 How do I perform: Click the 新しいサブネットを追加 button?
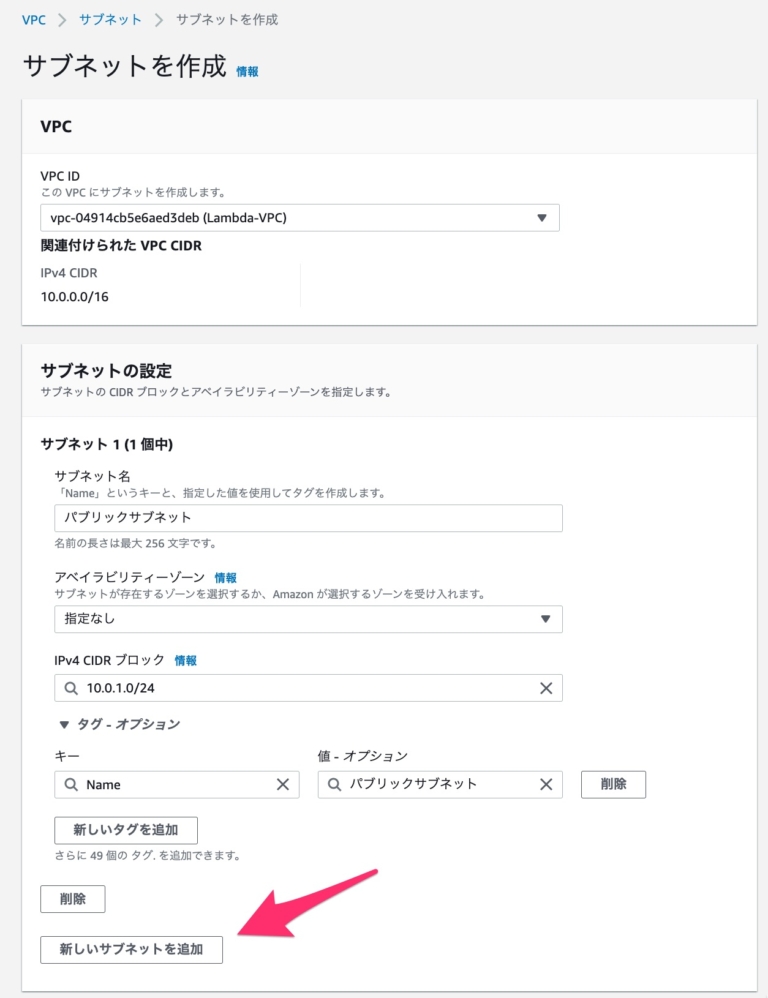tap(131, 950)
